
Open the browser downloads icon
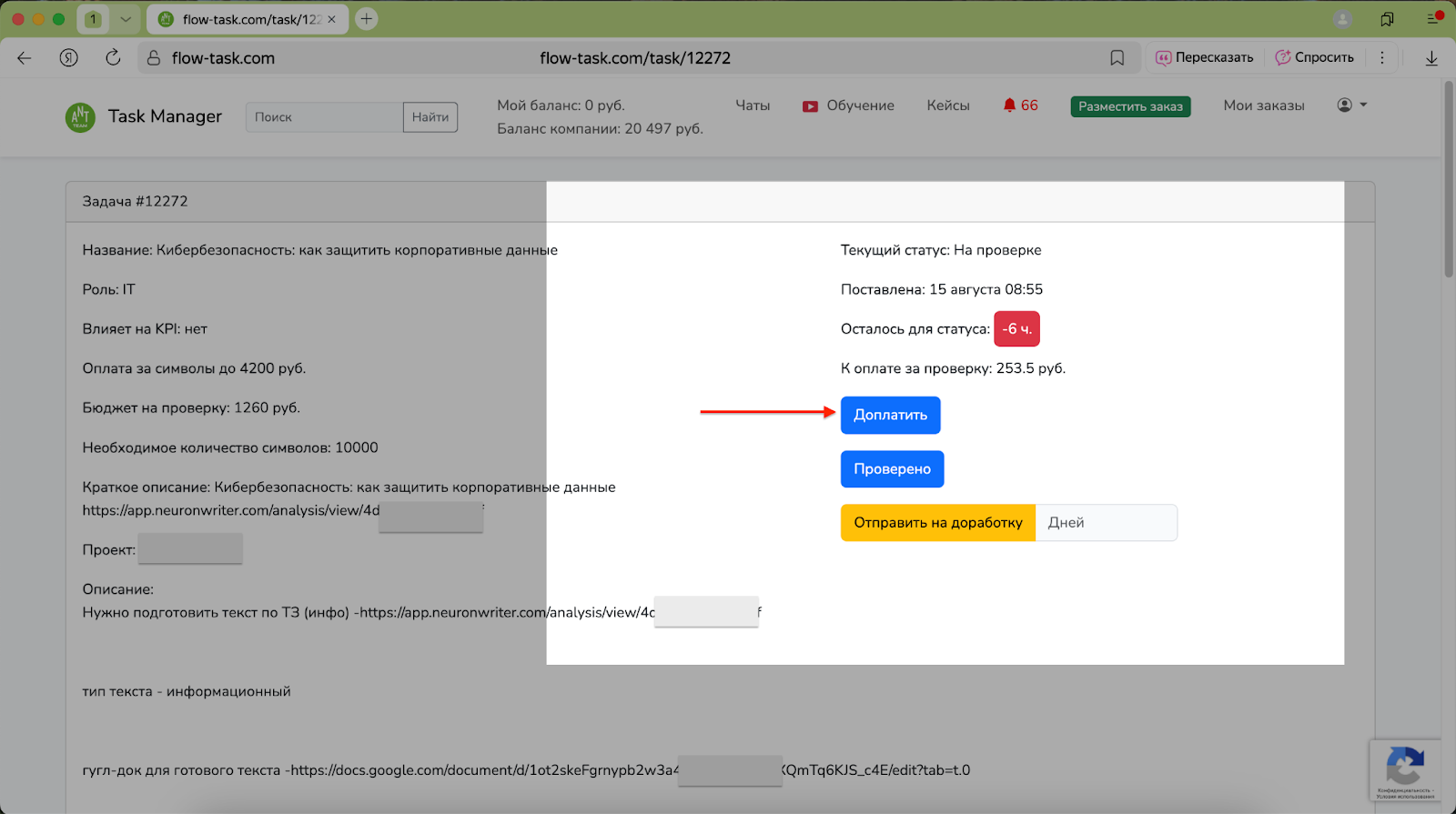1431,58
